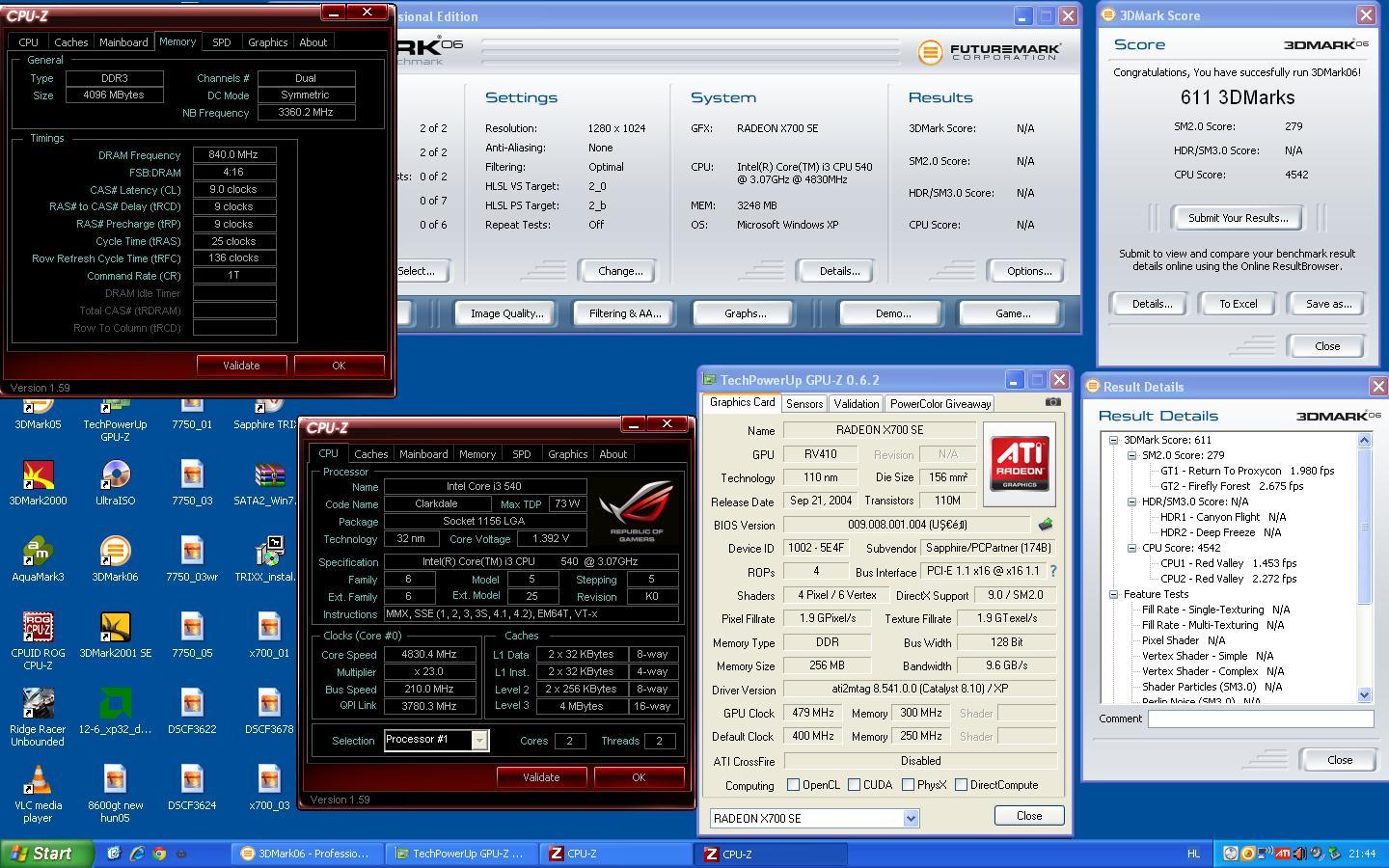Open 3DMark2000 desktop shortcut

tap(38, 482)
